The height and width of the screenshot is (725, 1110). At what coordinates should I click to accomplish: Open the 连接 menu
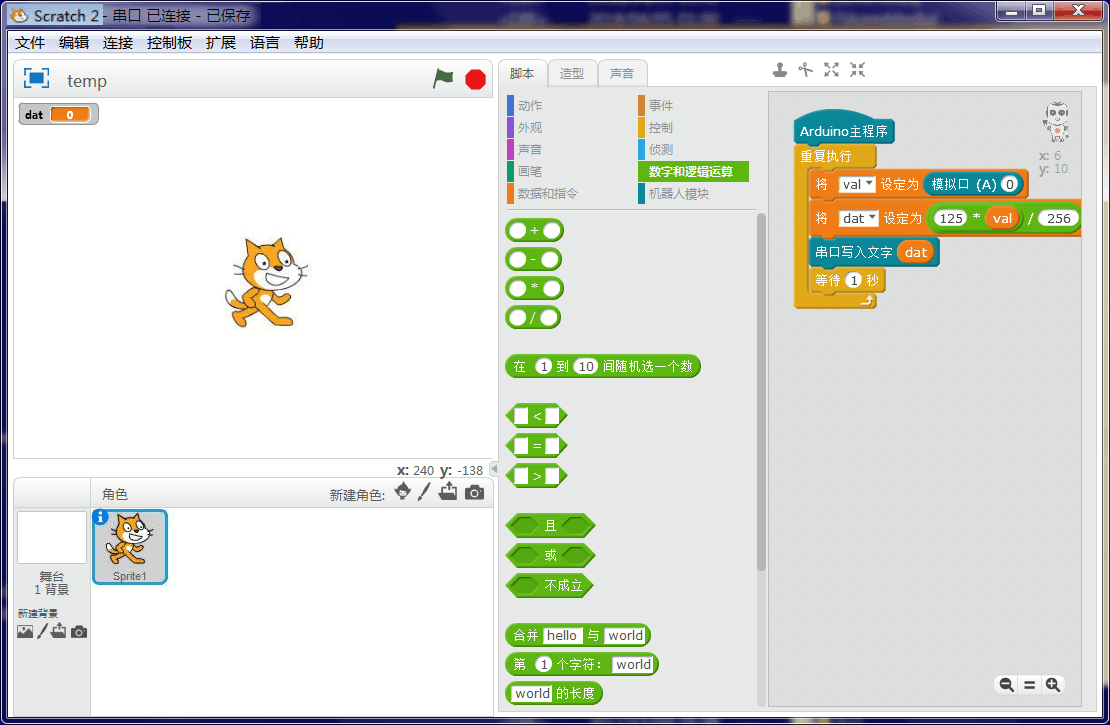[x=118, y=42]
